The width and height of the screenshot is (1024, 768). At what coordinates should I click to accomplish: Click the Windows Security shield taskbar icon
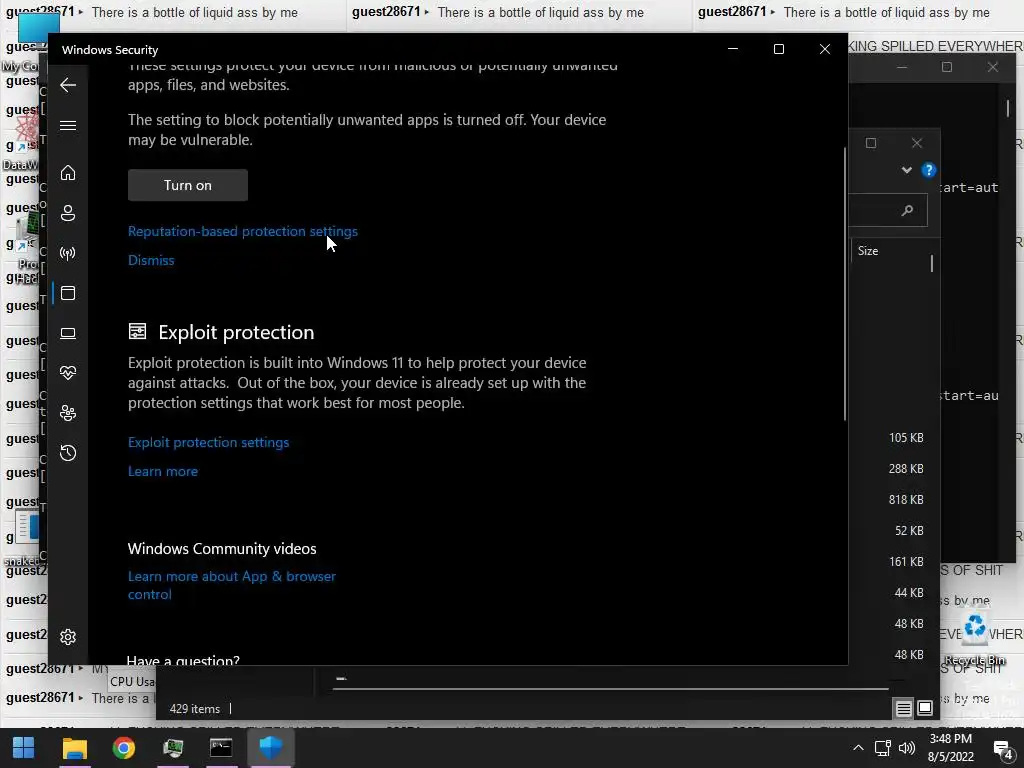coord(270,748)
